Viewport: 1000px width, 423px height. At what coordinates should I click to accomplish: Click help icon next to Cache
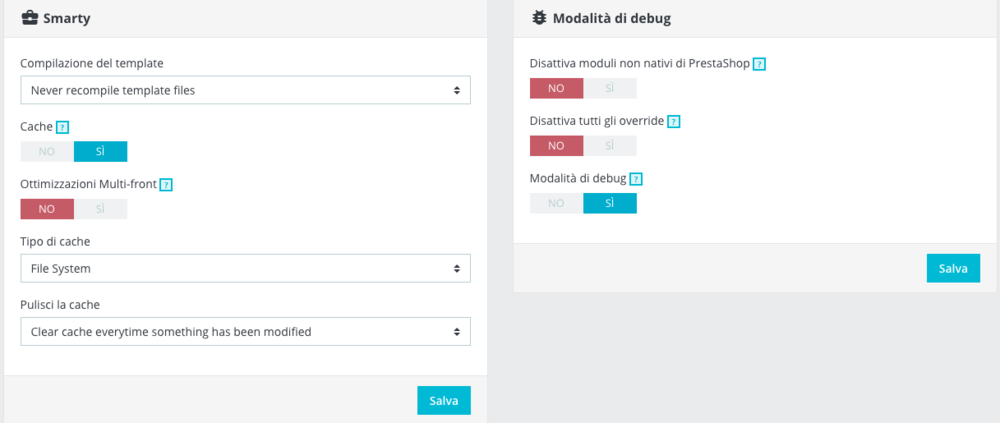[63, 127]
